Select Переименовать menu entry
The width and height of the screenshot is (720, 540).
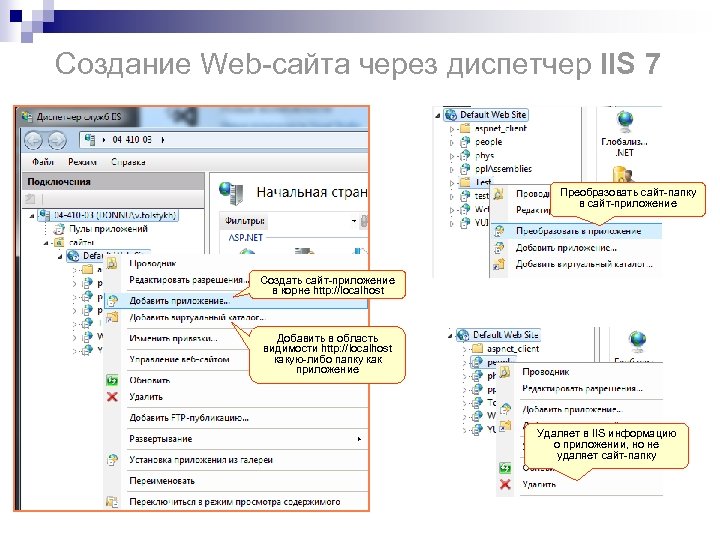(162, 481)
